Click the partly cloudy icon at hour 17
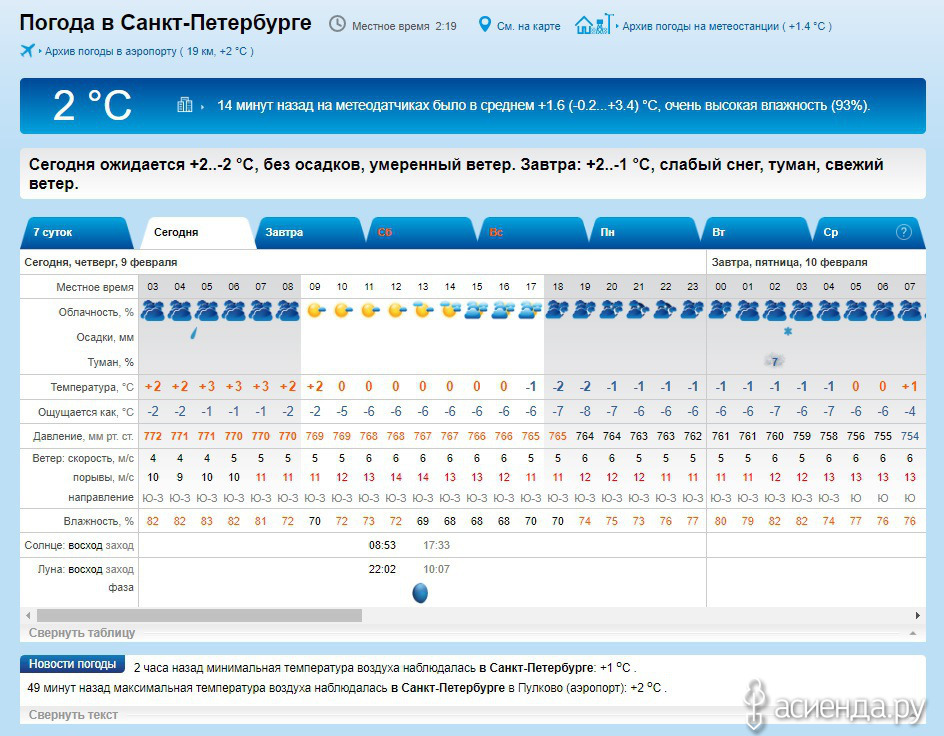This screenshot has height=736, width=944. pyautogui.click(x=530, y=311)
